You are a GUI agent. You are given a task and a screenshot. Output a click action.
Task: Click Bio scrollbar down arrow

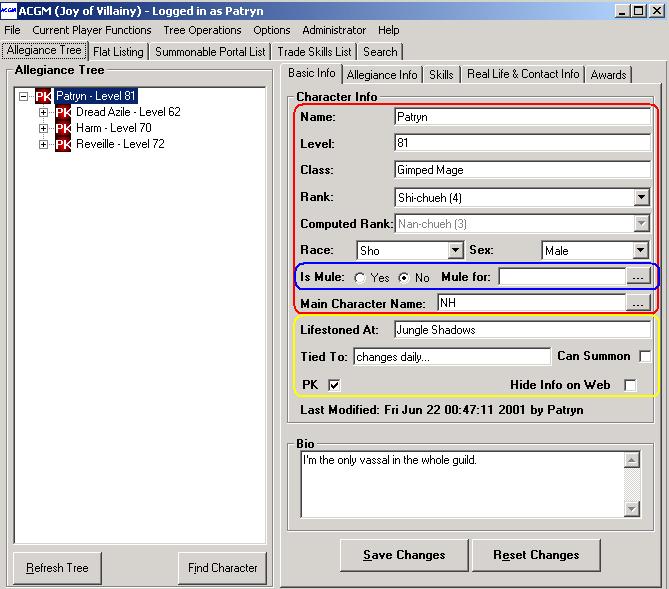pyautogui.click(x=631, y=509)
